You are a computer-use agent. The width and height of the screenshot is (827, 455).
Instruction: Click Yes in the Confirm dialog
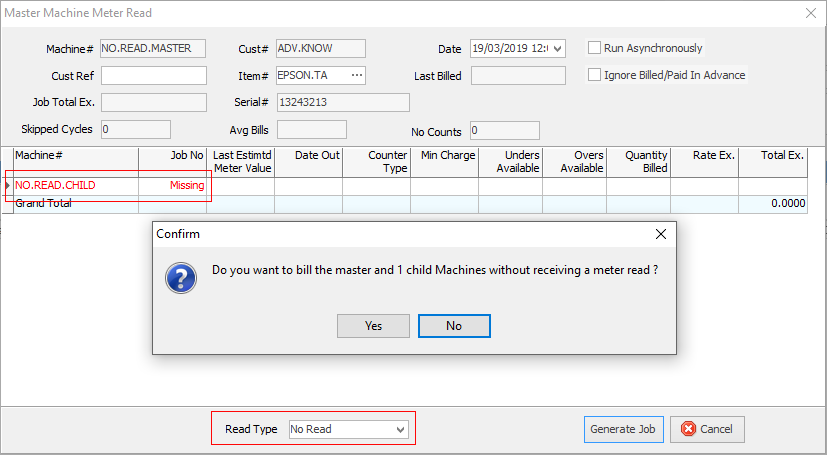373,326
